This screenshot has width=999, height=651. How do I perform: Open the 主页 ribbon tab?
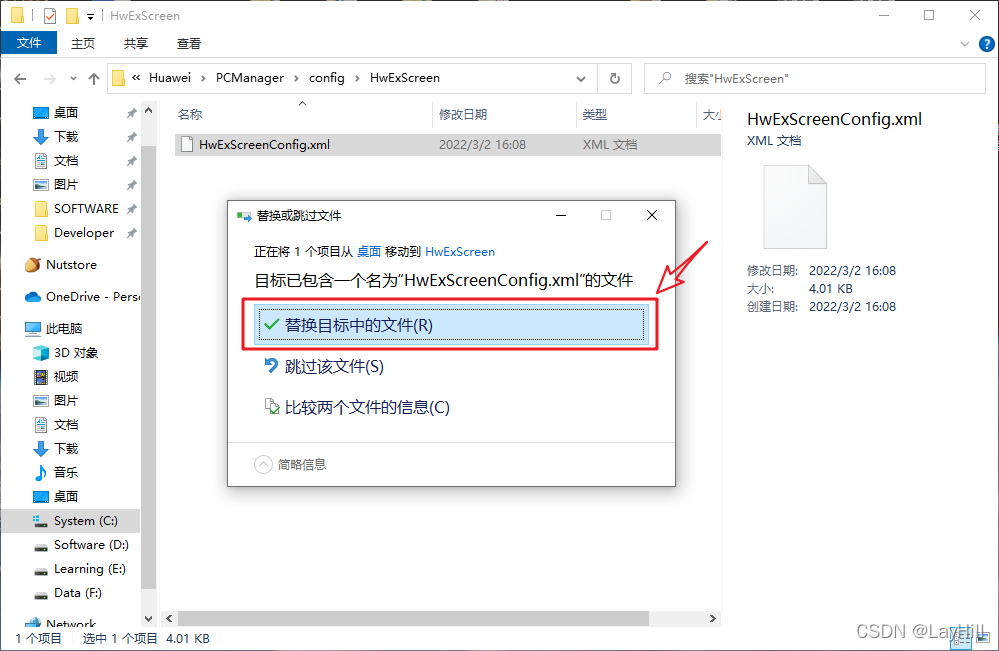83,43
